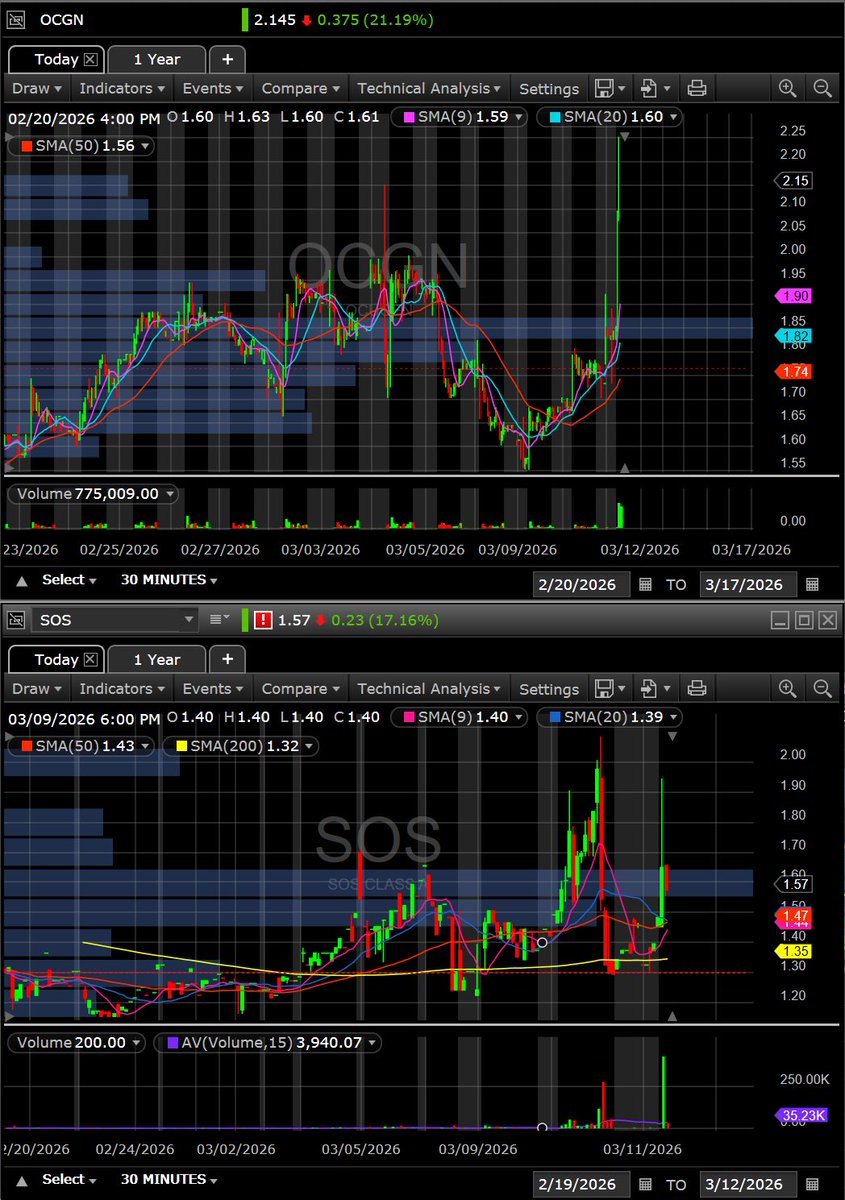Image resolution: width=845 pixels, height=1200 pixels.
Task: Collapse the OCGN chart bottom panel arrow
Action: (21, 580)
